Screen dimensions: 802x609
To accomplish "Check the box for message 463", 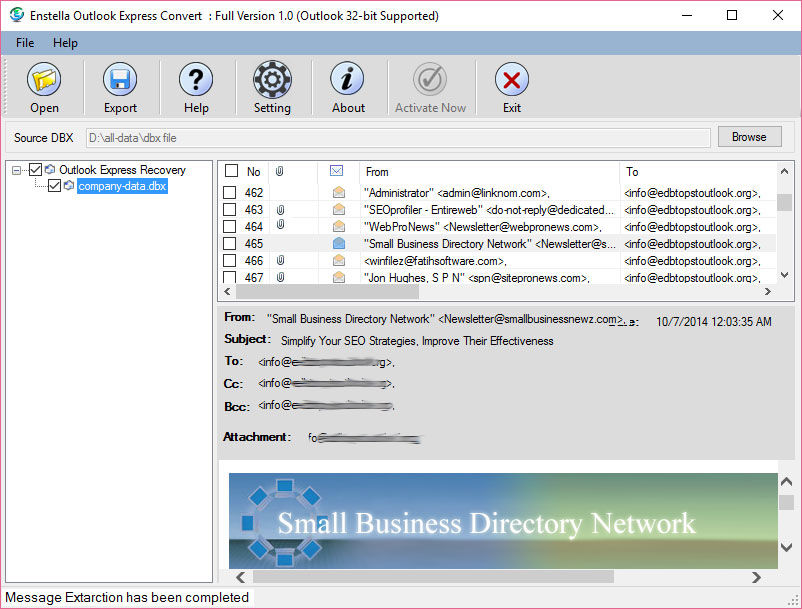I will coord(230,210).
